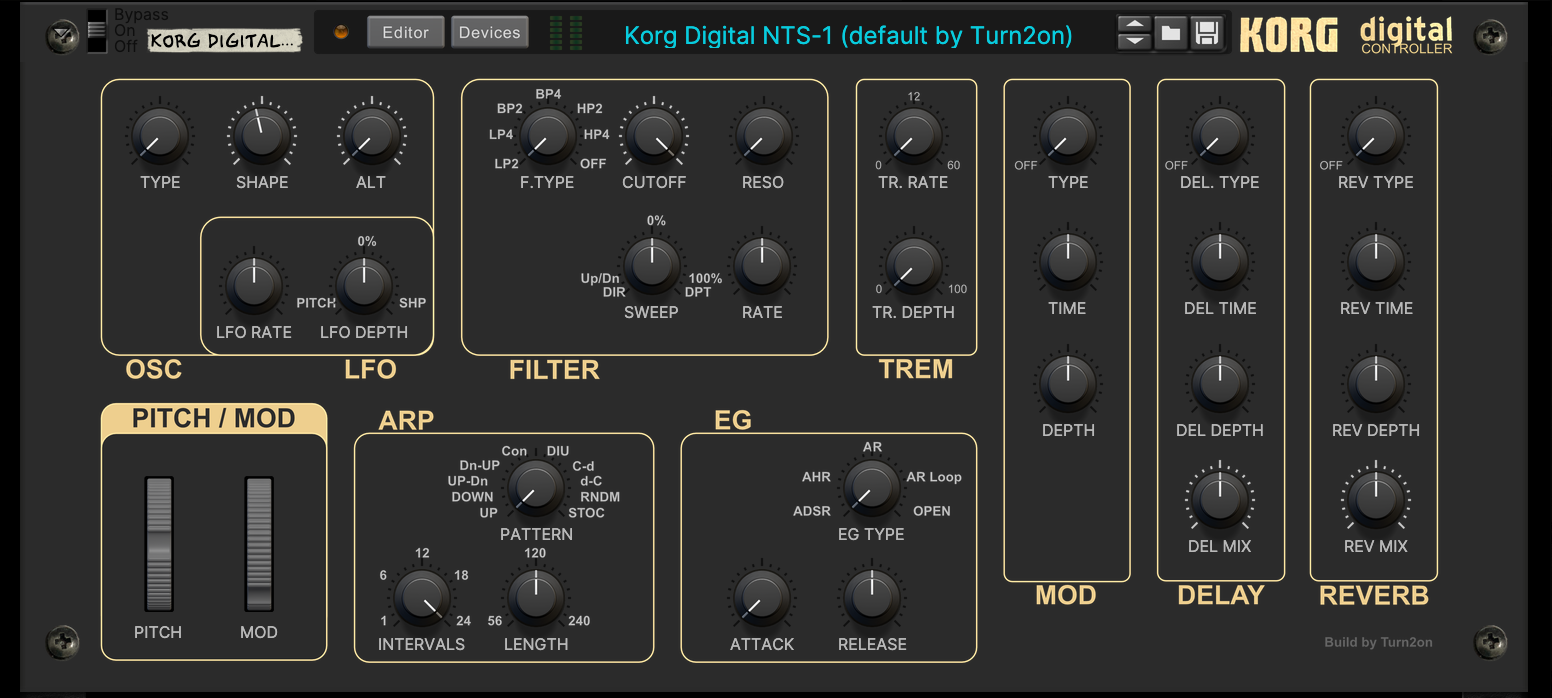Viewport: 1552px width, 698px height.
Task: Open a preset file with the folder icon
Action: 1170,33
